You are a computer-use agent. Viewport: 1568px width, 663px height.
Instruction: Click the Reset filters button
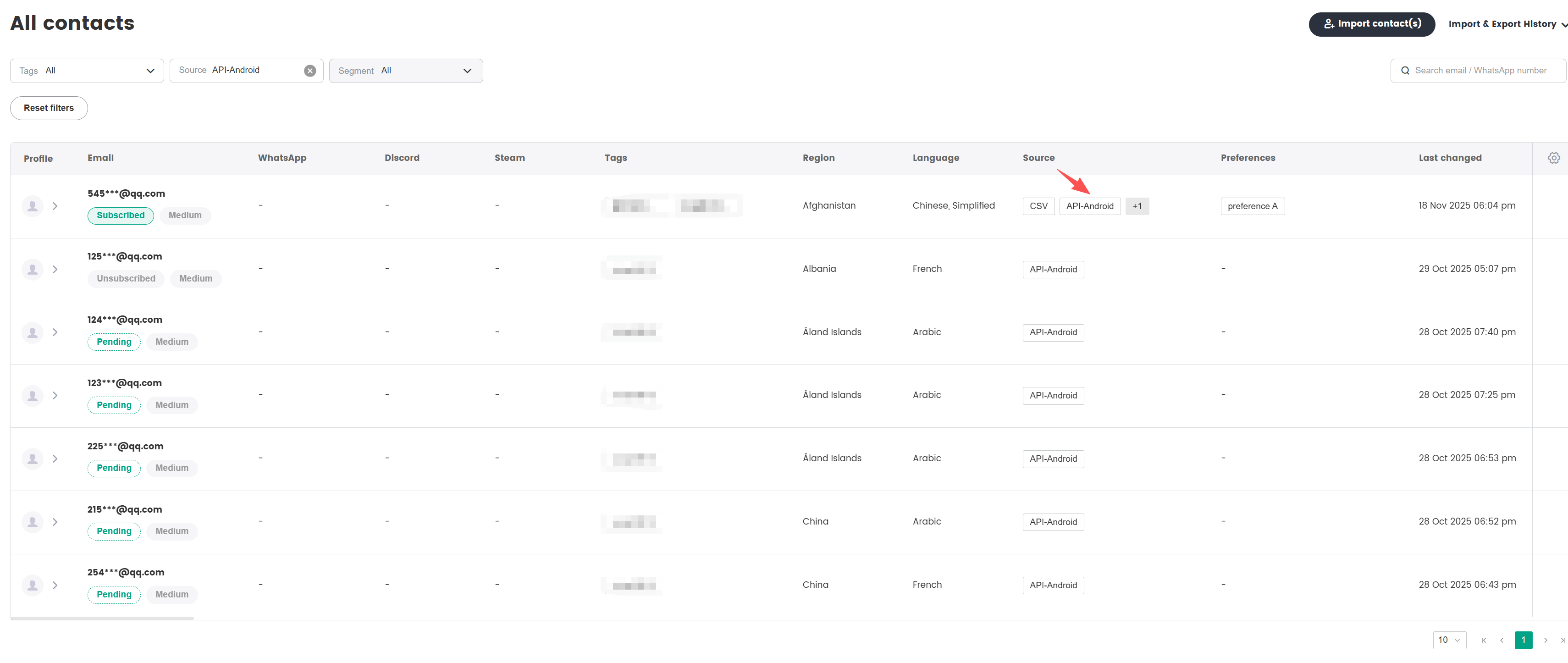[x=49, y=108]
